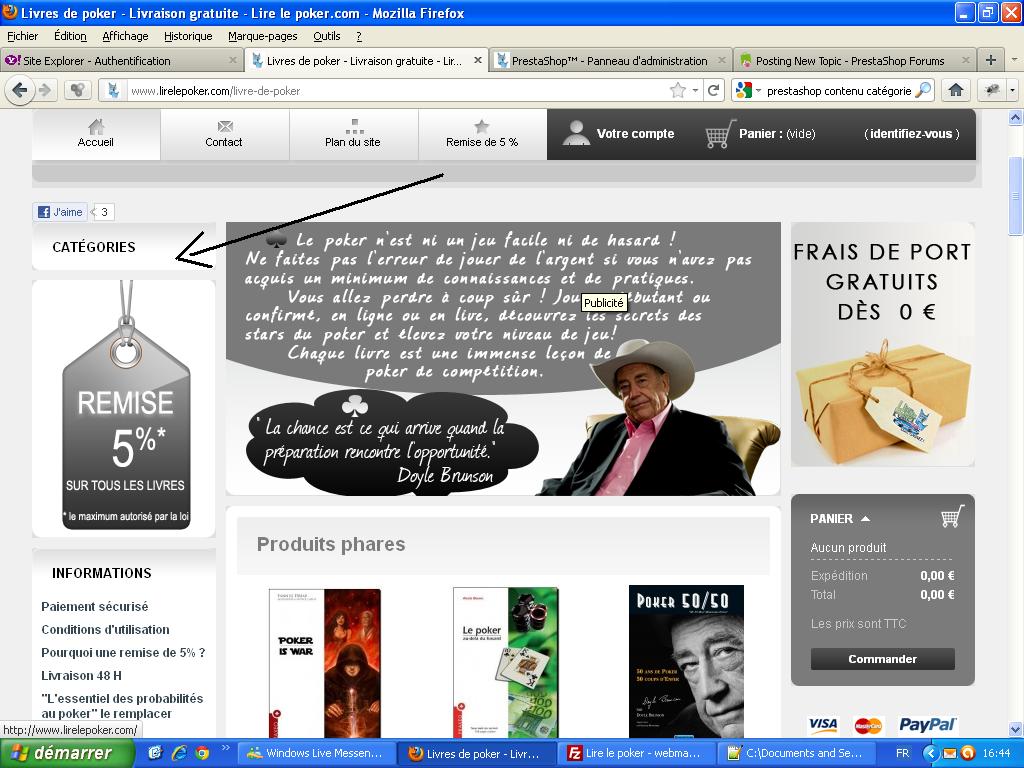Screen dimensions: 1024x768
Task: Open the Marque-pages menu
Action: coord(263,36)
